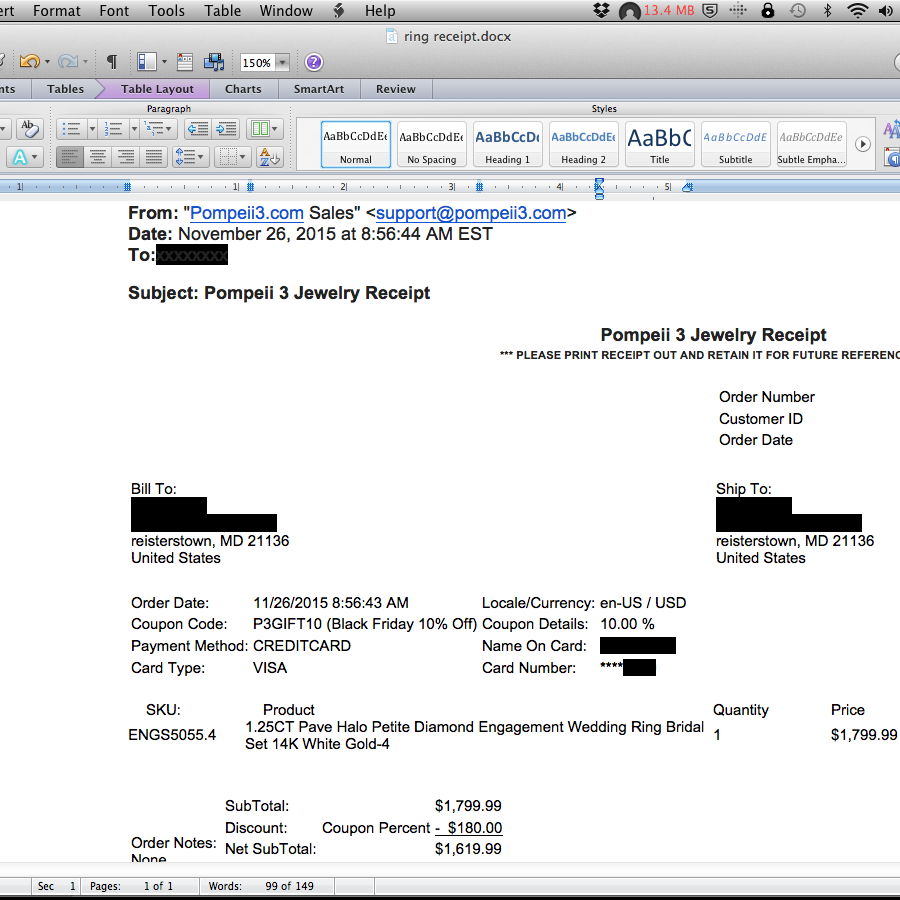This screenshot has width=900, height=900.
Task: Click the Dropbox icon in menu bar
Action: pyautogui.click(x=601, y=11)
